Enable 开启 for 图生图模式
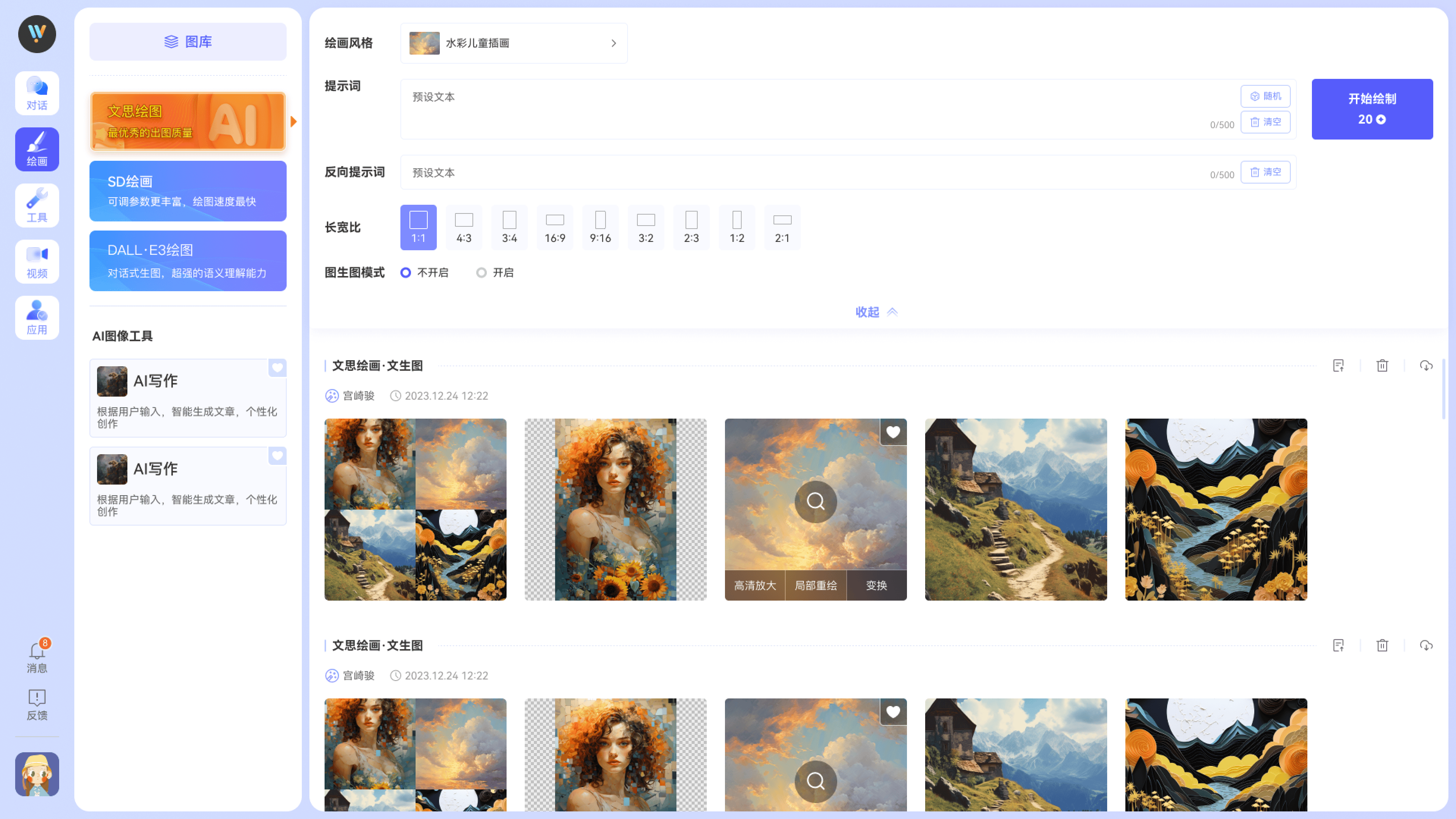Image resolution: width=1456 pixels, height=819 pixels. (x=482, y=273)
